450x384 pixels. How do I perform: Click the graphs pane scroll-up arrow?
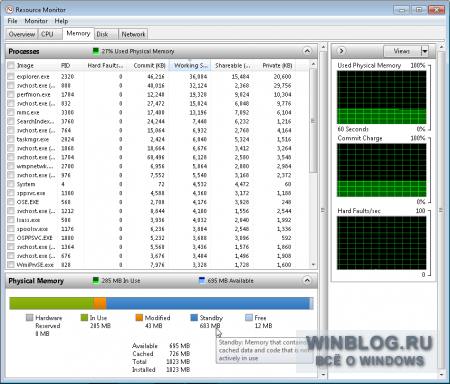pos(441,47)
